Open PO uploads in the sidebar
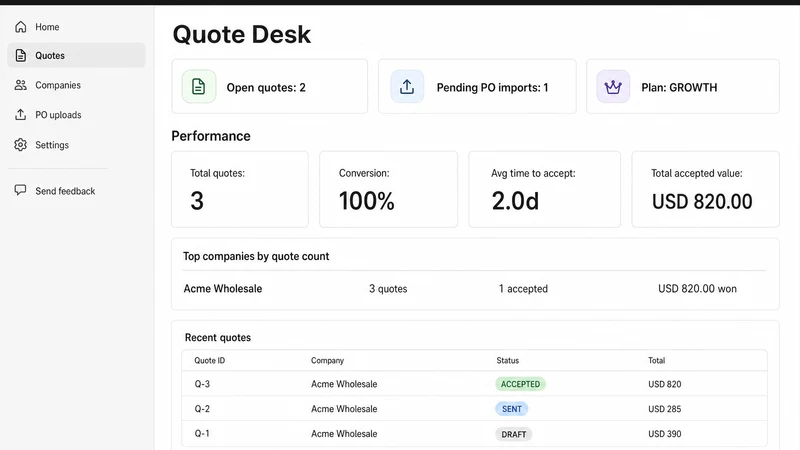The width and height of the screenshot is (800, 450). pos(77,115)
